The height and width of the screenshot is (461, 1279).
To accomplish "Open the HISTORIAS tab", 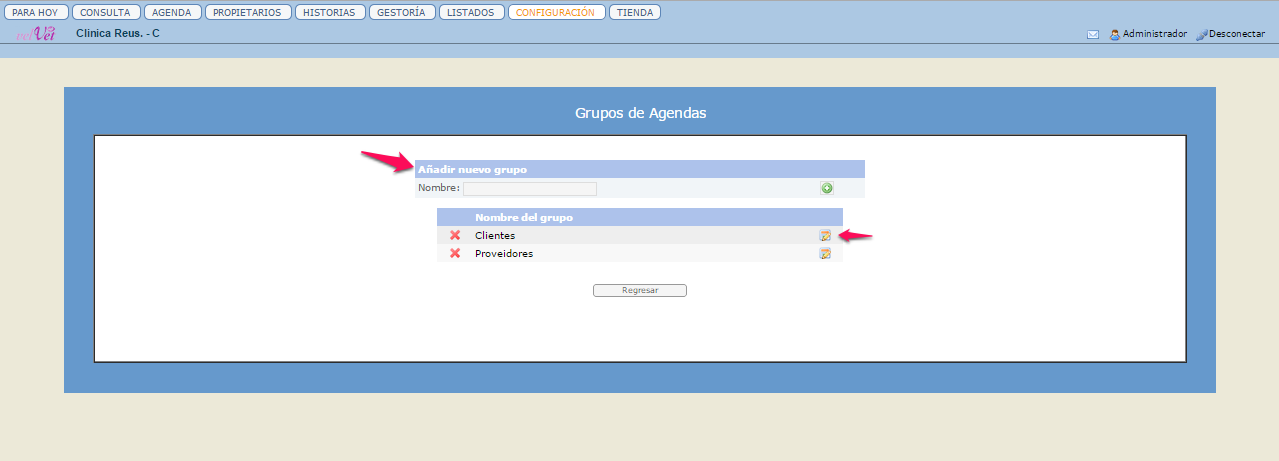I will tap(330, 13).
